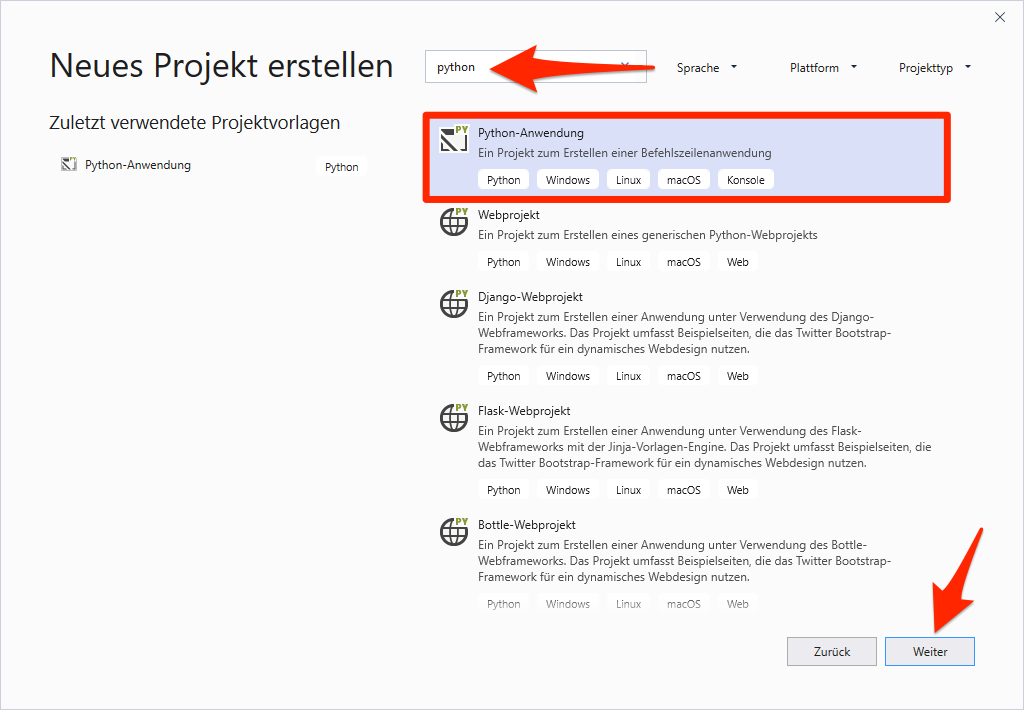Open the Plattform filter dropdown
This screenshot has height=710, width=1024.
(x=823, y=68)
